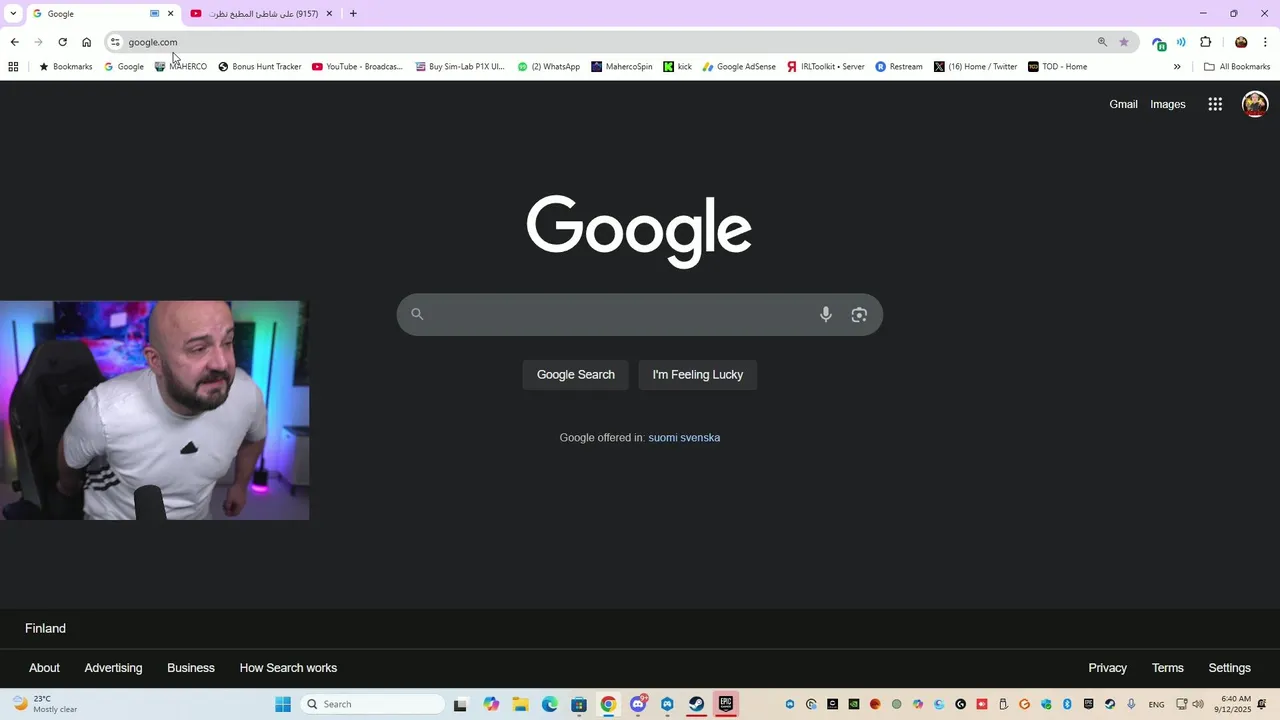Open the apps grid in bookmarks bar
This screenshot has width=1280, height=720.
coord(13,67)
